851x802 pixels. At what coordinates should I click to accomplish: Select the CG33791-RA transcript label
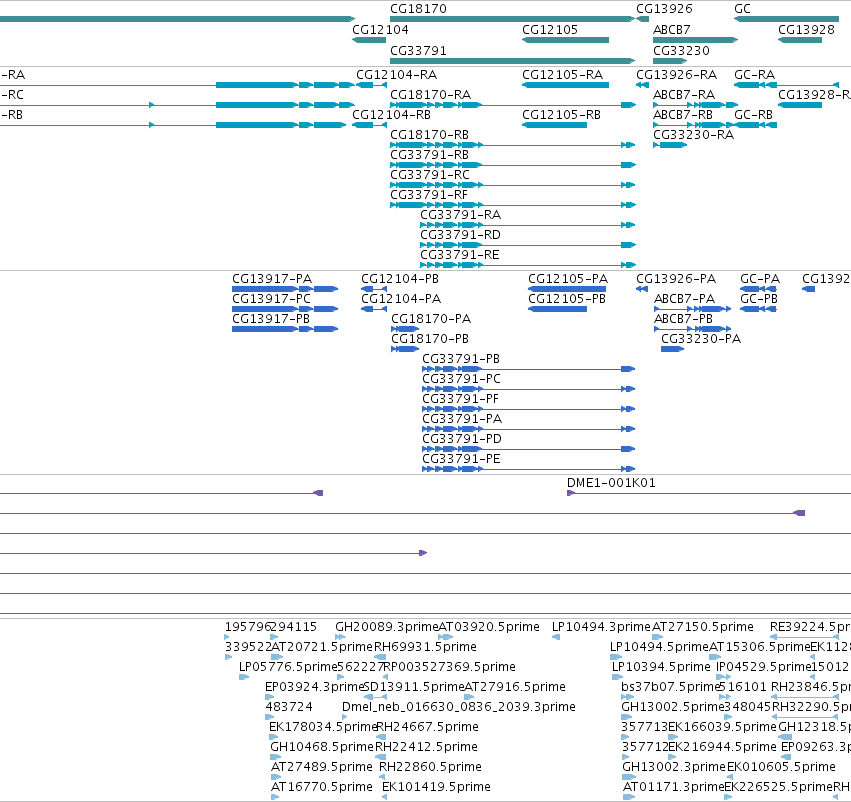(x=461, y=215)
